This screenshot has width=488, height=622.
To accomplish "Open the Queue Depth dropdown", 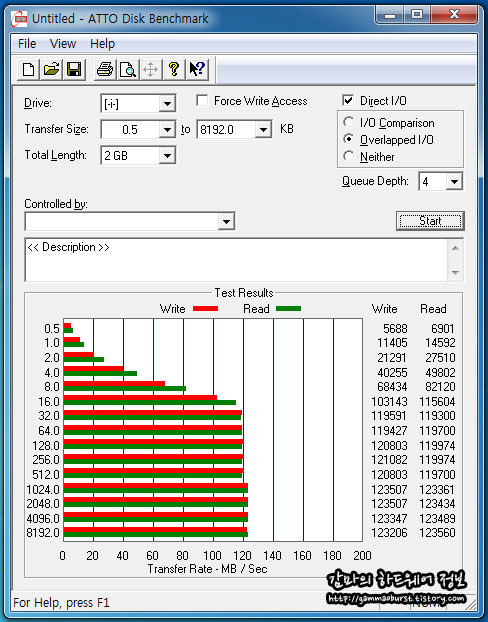I will (x=454, y=182).
